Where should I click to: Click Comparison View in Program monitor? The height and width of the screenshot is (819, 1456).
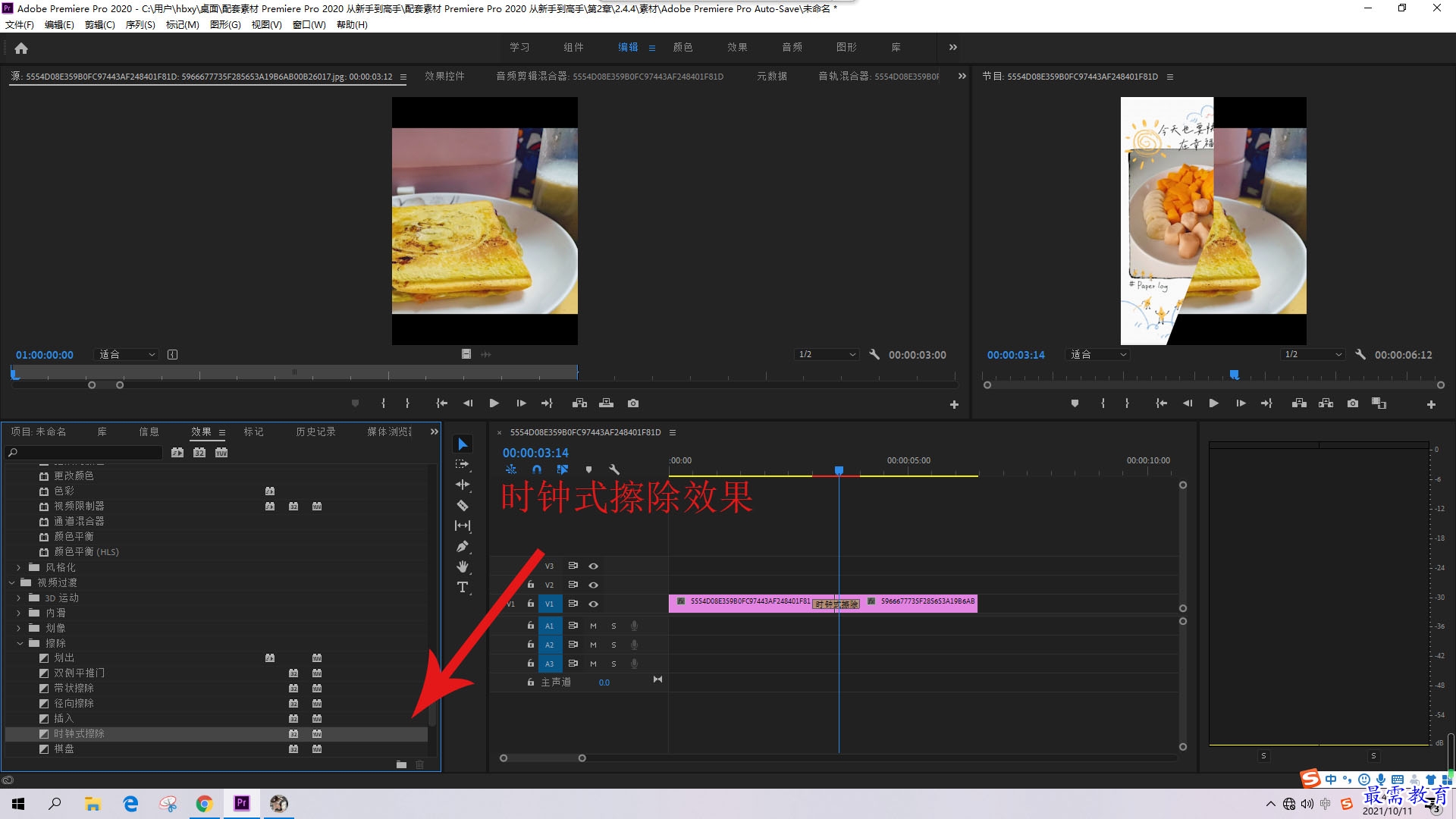(x=1379, y=403)
